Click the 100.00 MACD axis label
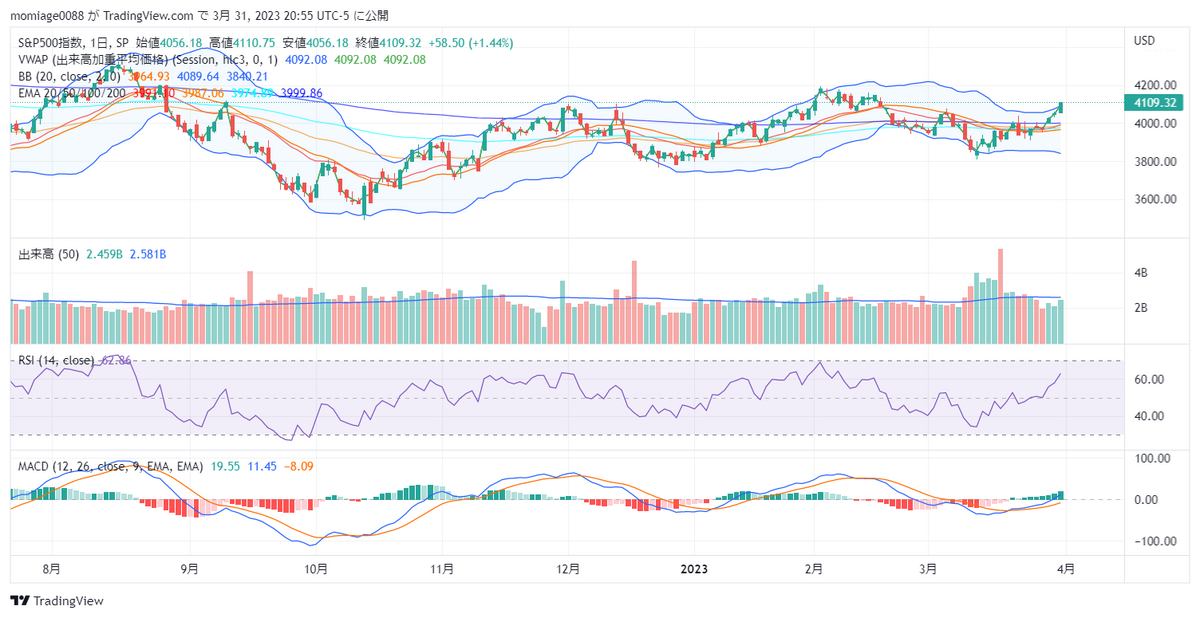Image resolution: width=1200 pixels, height=618 pixels. [x=1150, y=458]
